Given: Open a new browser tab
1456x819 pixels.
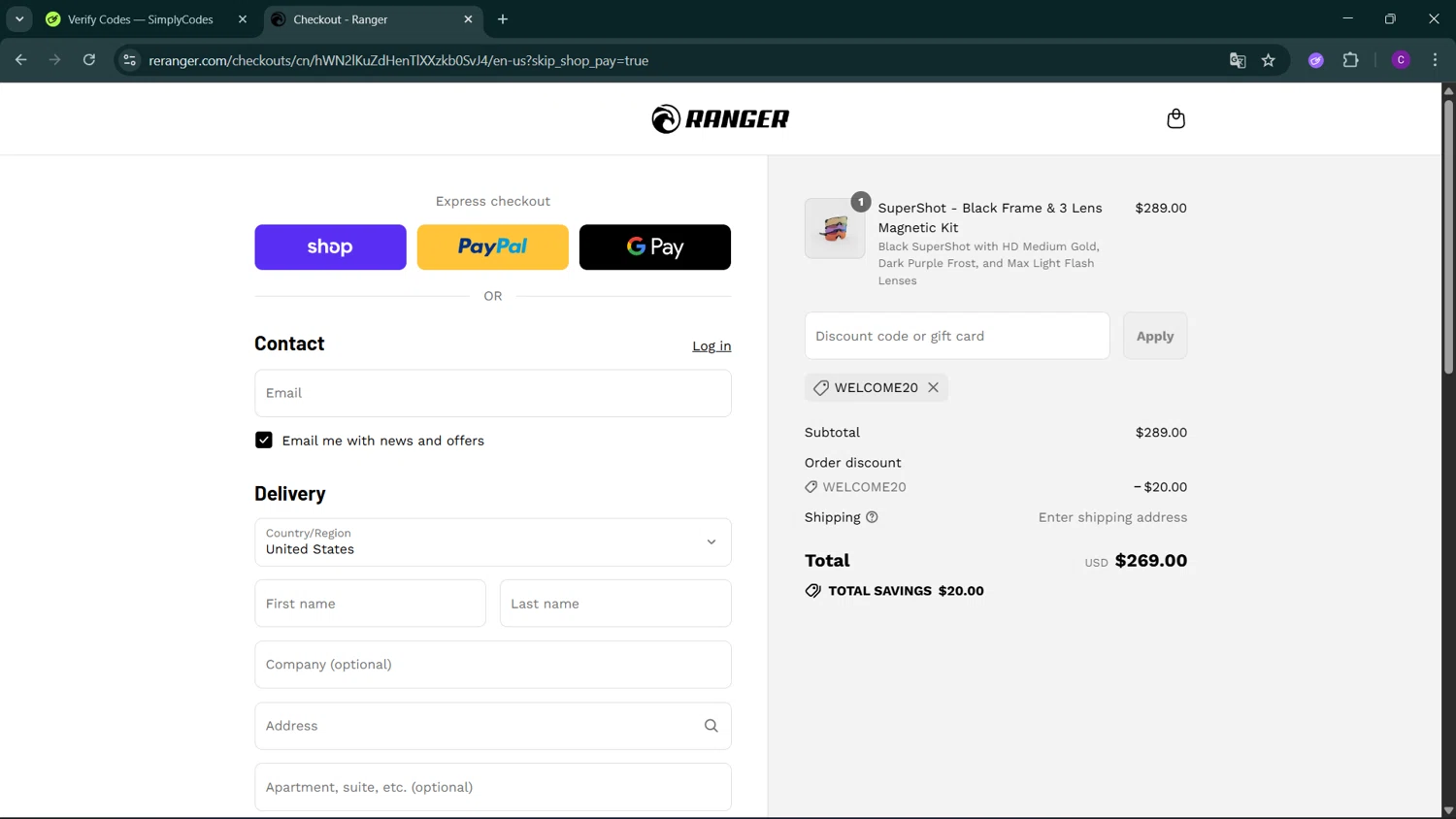Looking at the screenshot, I should click(x=503, y=19).
